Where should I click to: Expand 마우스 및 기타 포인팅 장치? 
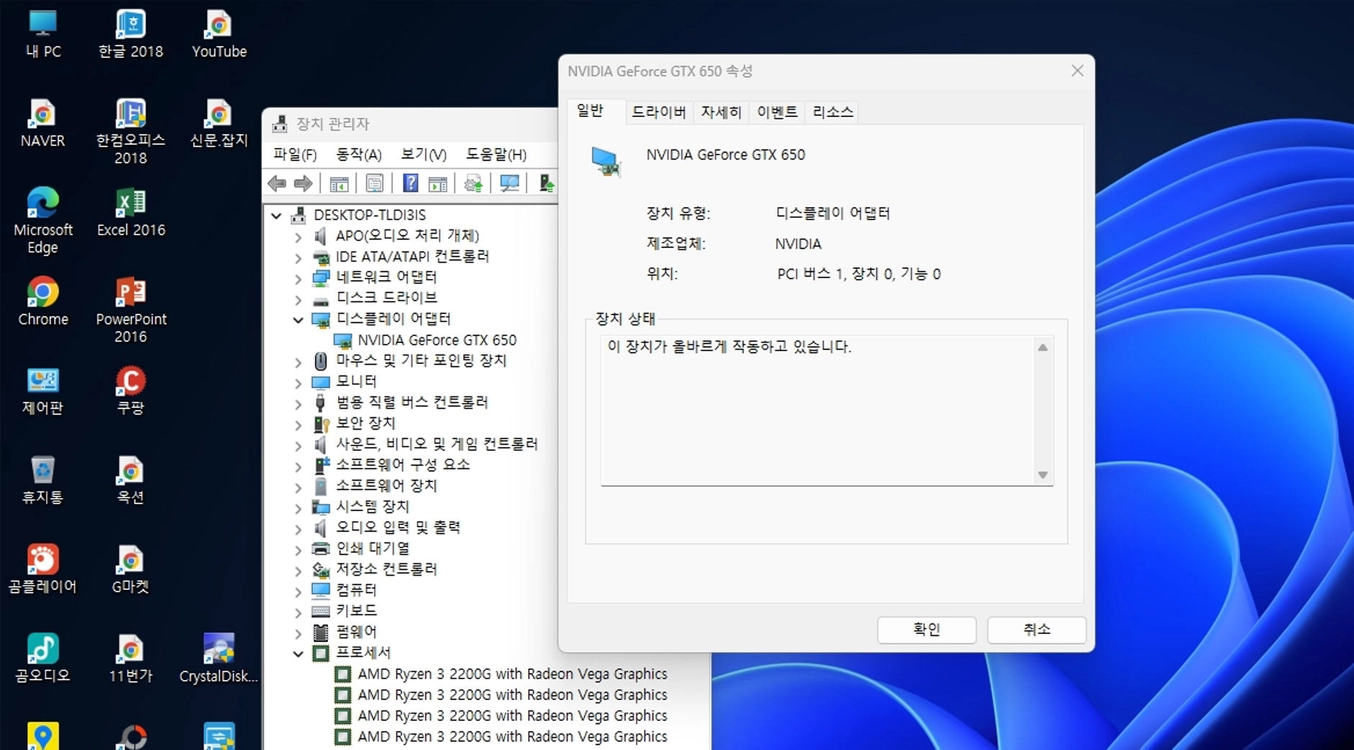298,361
